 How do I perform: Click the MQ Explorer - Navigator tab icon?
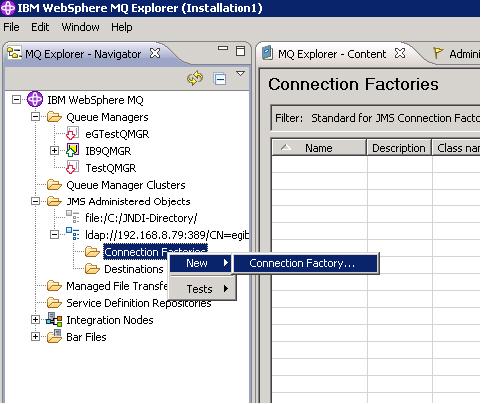14,53
